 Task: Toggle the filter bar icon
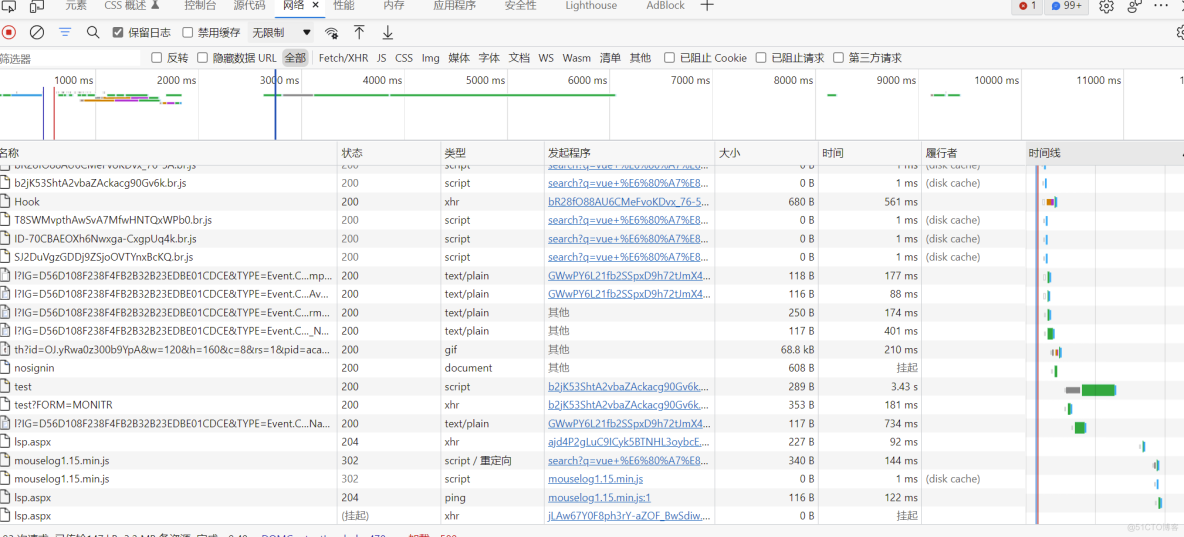point(65,32)
